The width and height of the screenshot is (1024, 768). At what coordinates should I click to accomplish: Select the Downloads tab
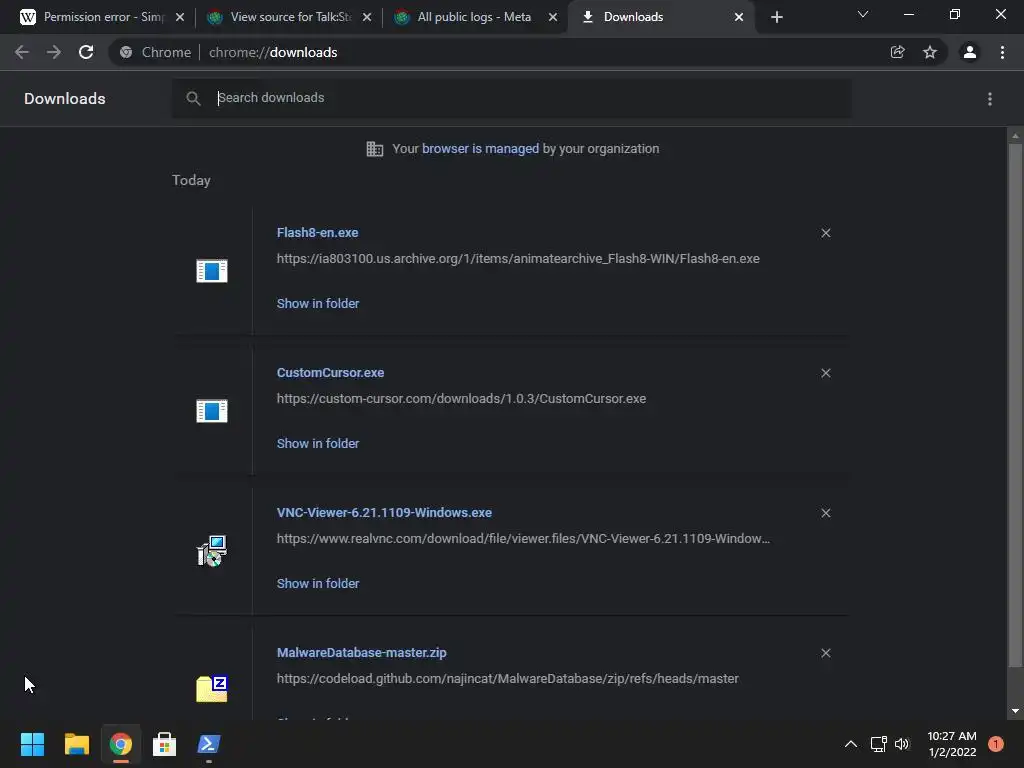tap(660, 17)
